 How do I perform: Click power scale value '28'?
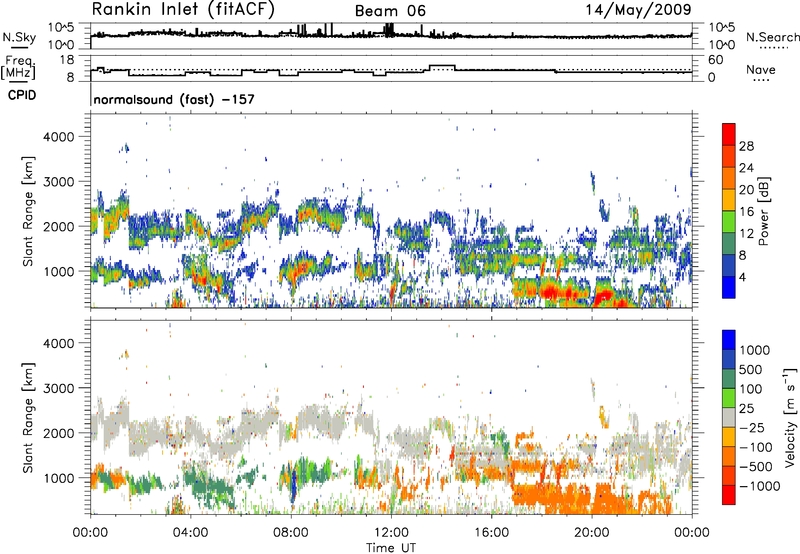point(746,146)
